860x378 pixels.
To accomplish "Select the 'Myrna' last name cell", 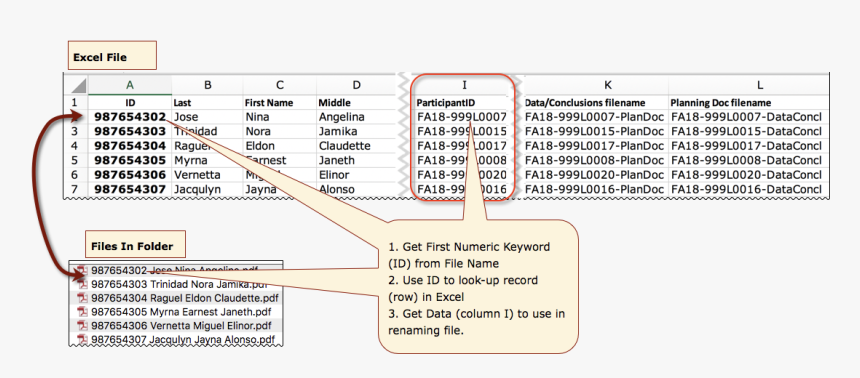I will pyautogui.click(x=207, y=161).
